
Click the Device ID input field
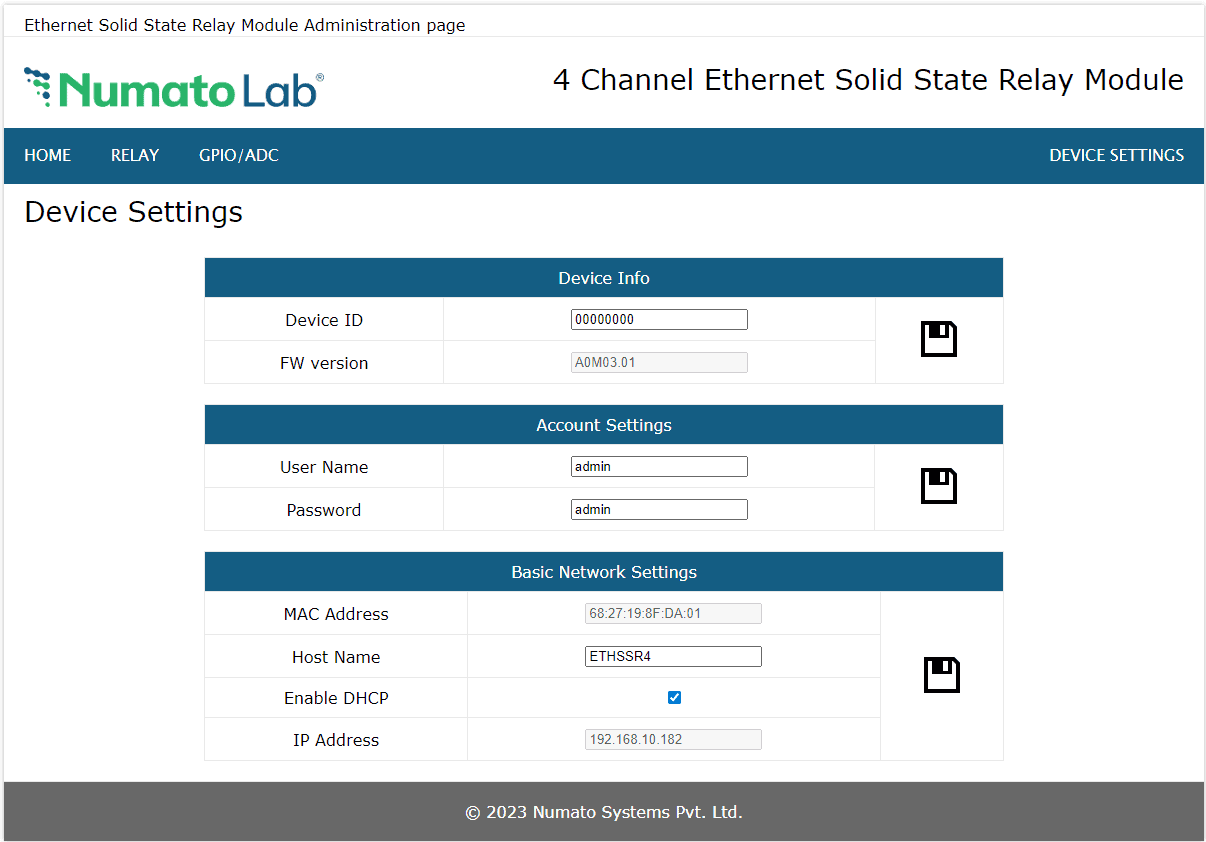(659, 320)
